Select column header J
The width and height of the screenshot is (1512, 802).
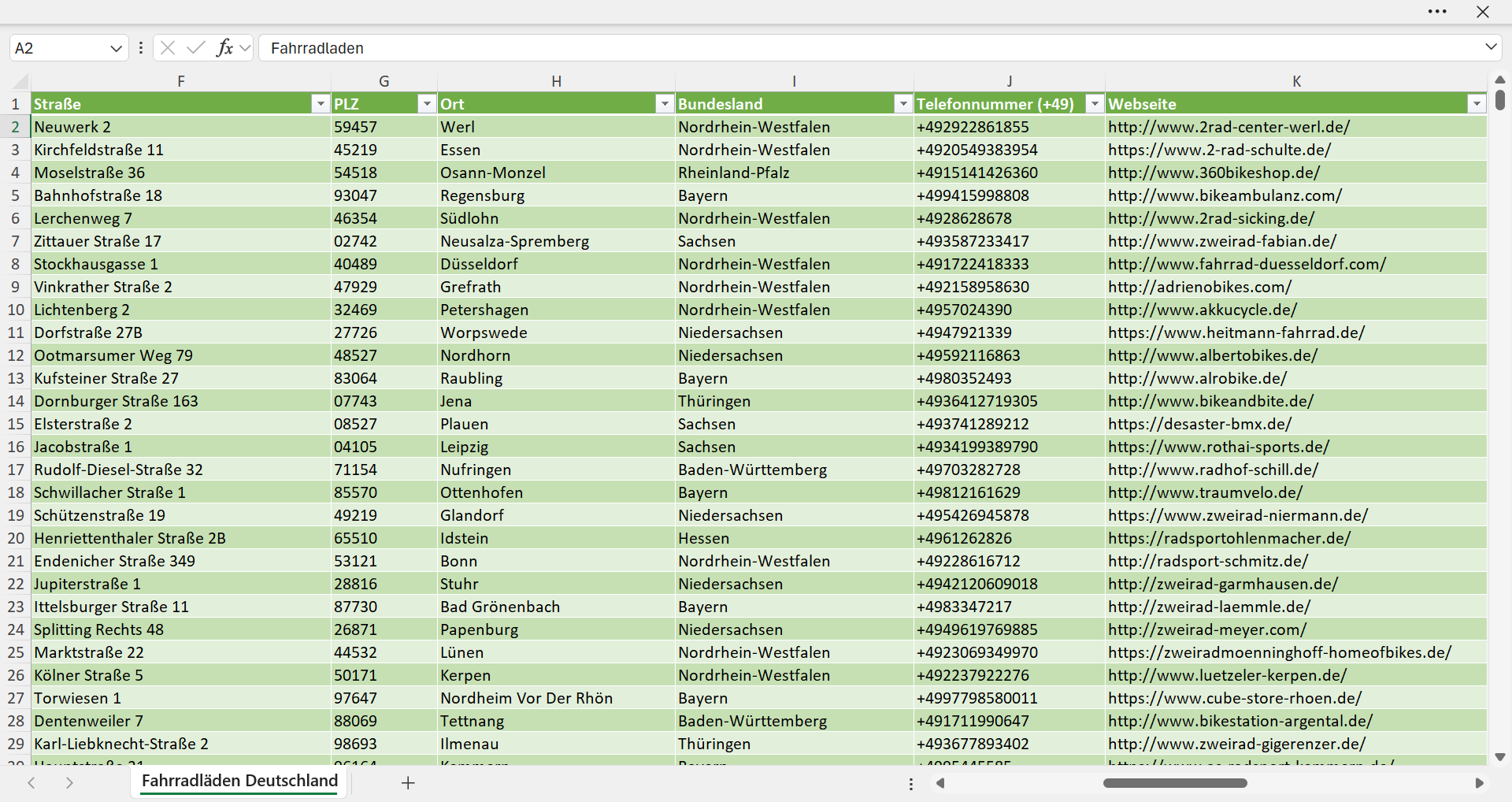pyautogui.click(x=1010, y=81)
